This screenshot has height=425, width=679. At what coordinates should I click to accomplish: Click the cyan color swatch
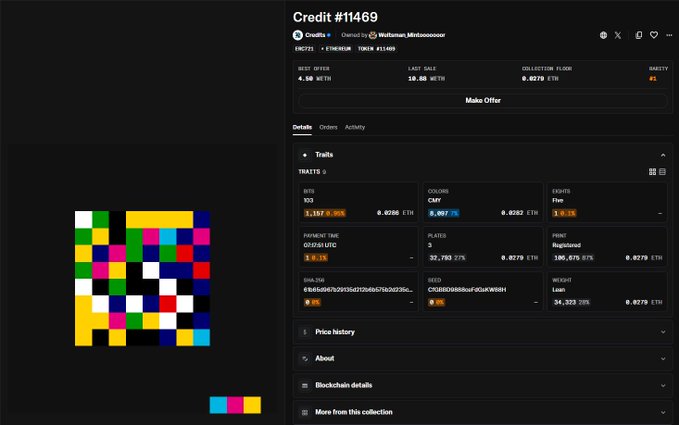pyautogui.click(x=218, y=405)
